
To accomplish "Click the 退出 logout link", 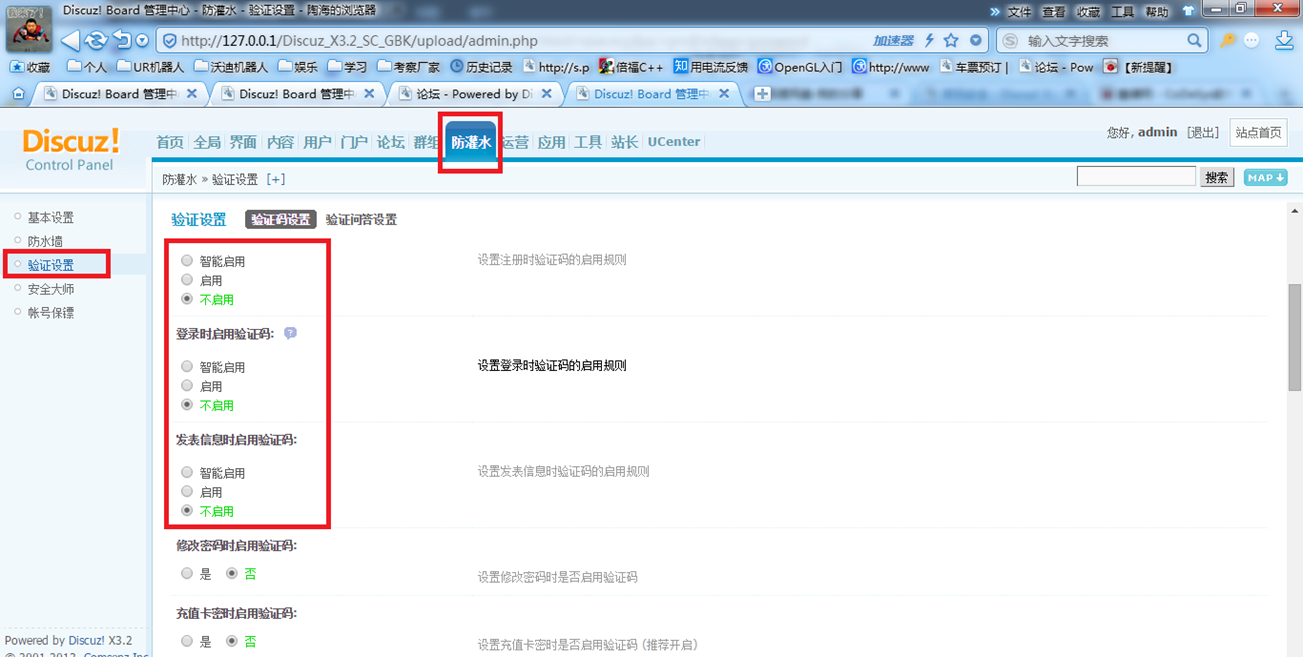I will [1202, 133].
